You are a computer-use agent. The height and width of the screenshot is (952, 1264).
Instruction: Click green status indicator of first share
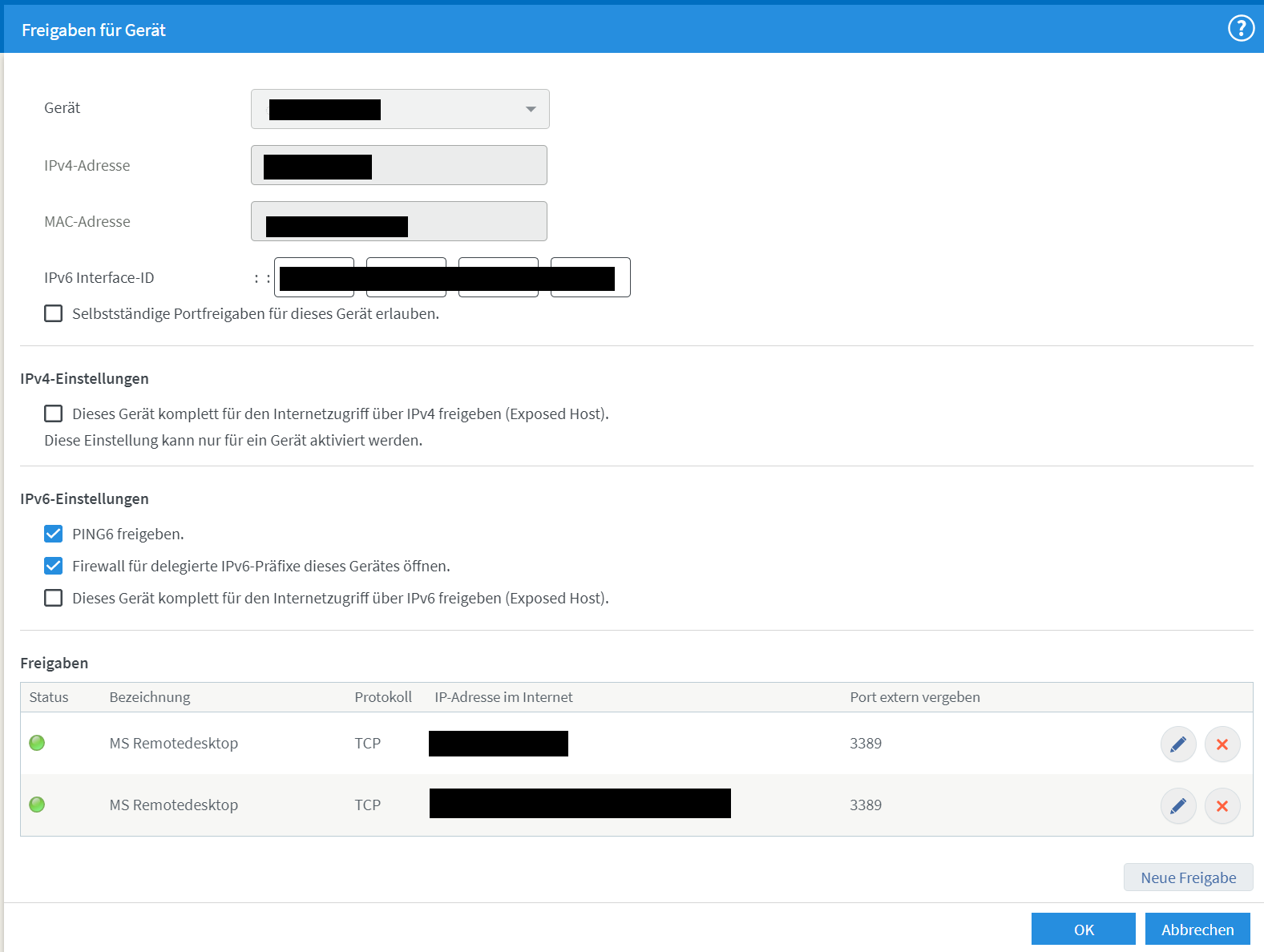[37, 743]
